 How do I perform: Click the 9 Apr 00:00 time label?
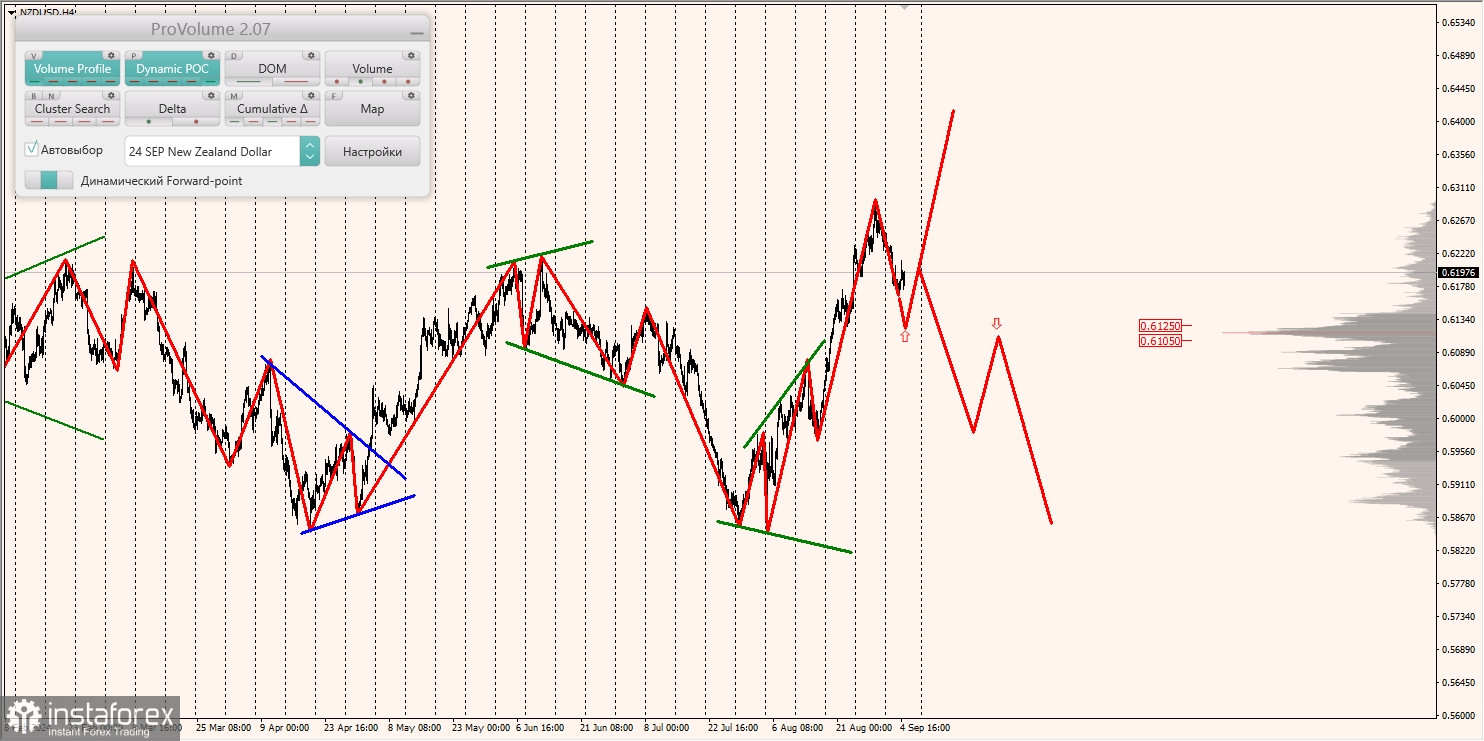tap(285, 728)
